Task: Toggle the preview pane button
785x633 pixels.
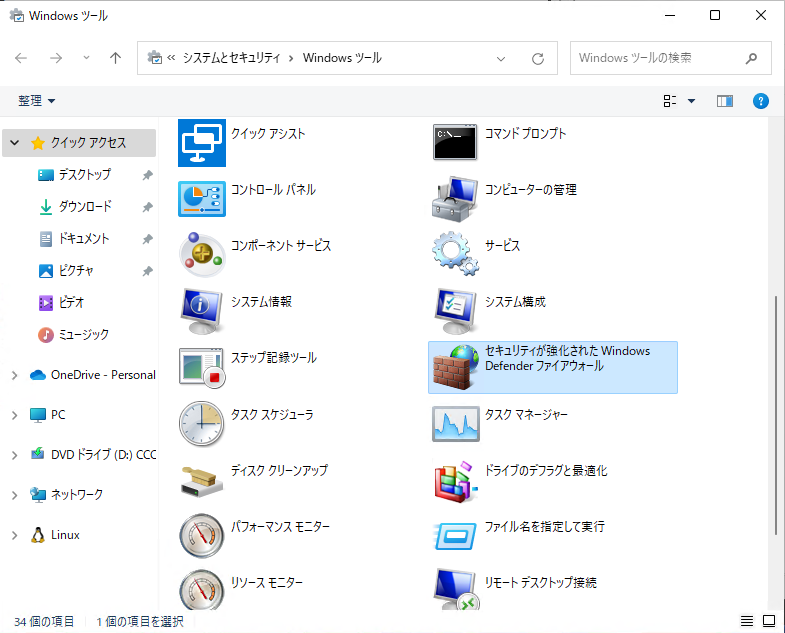Action: 724,101
